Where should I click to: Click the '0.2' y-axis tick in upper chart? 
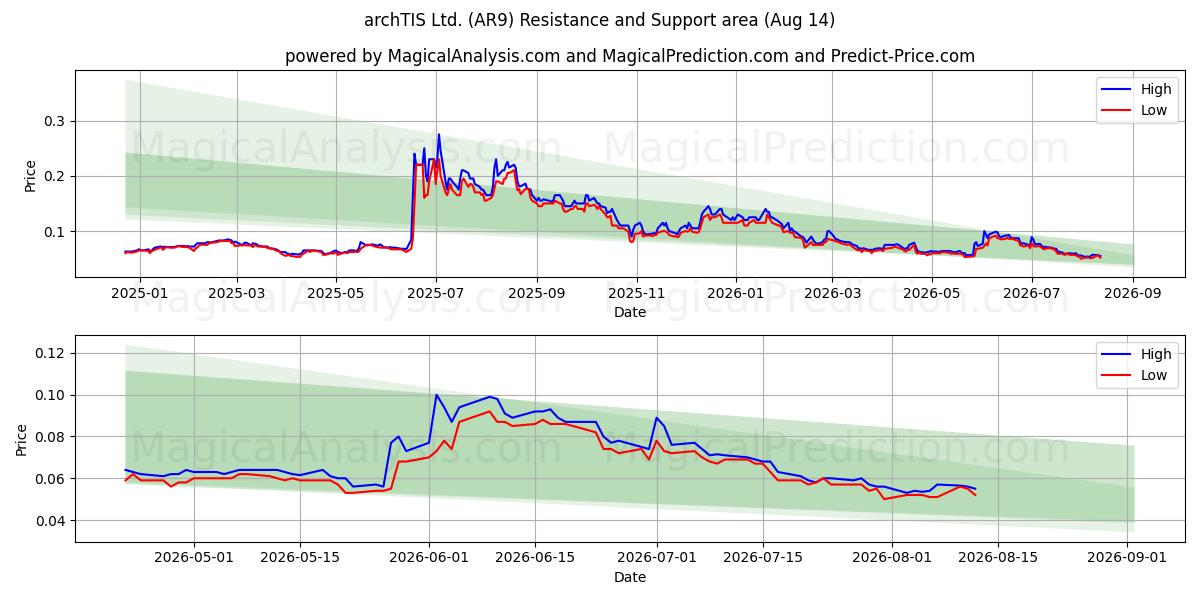tap(57, 176)
